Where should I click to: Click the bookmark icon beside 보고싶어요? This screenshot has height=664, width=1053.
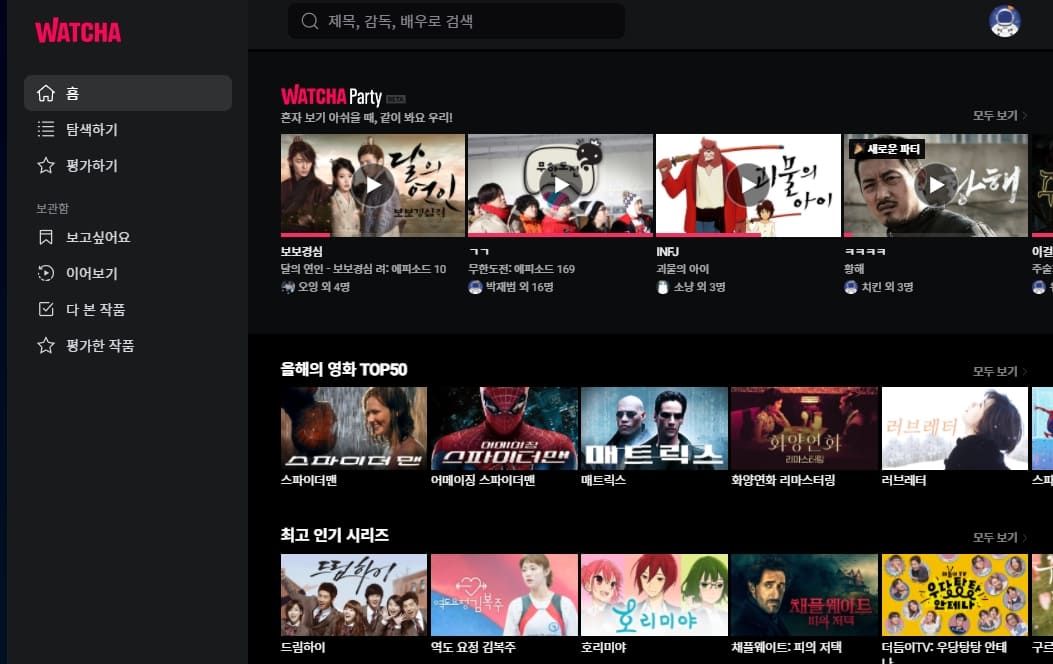46,237
